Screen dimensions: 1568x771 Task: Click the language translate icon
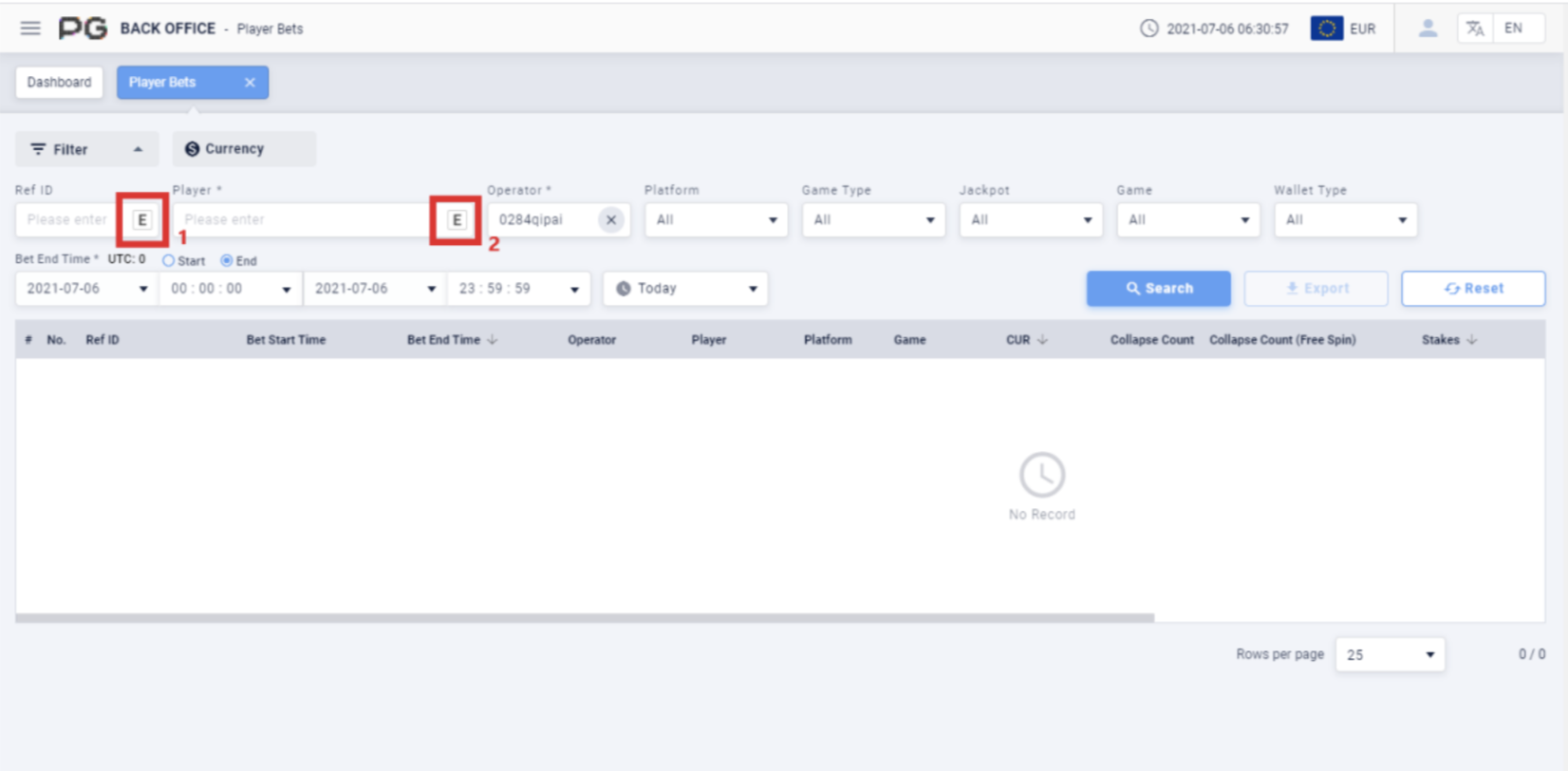tap(1474, 28)
